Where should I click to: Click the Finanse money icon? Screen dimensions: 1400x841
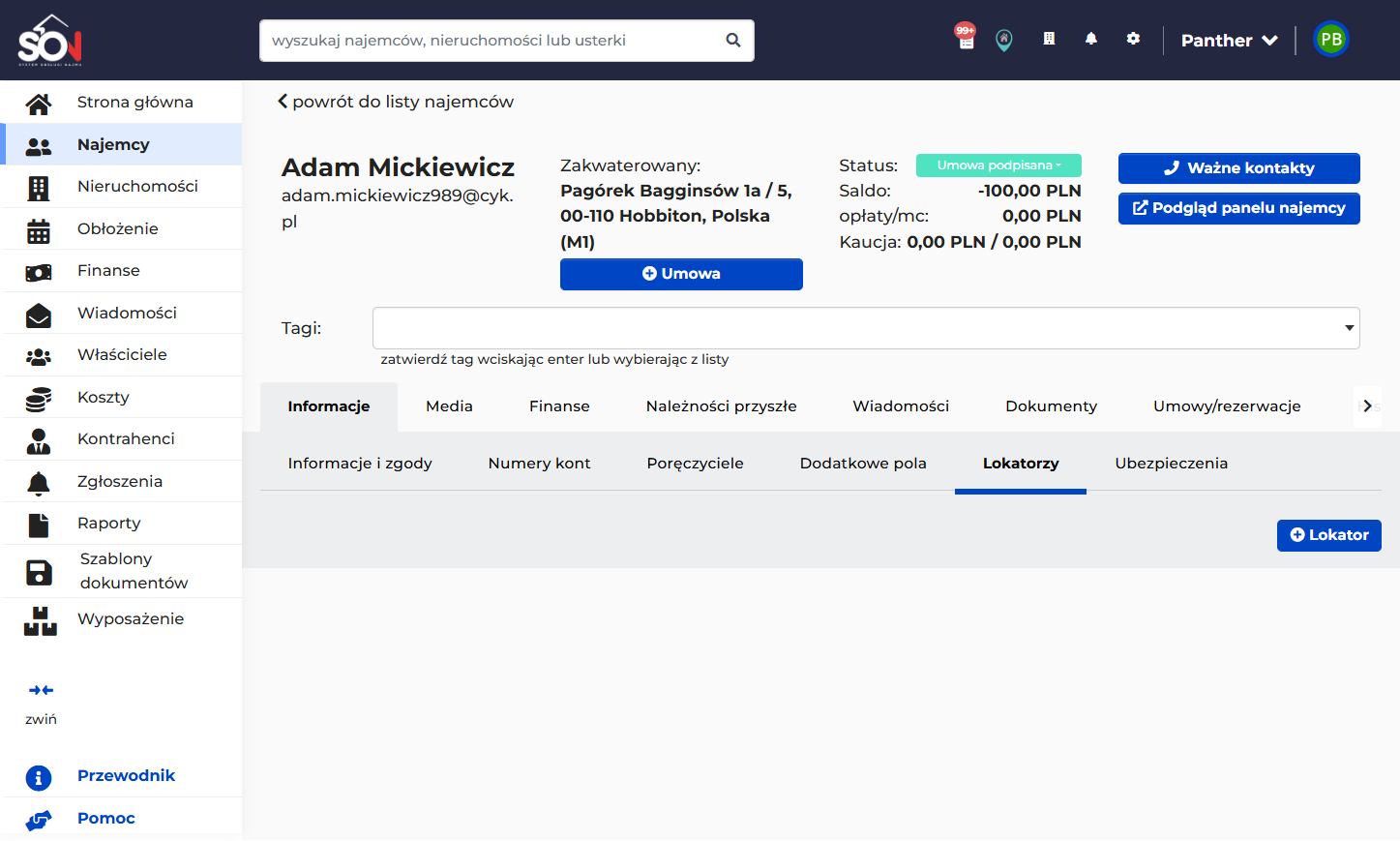point(39,272)
